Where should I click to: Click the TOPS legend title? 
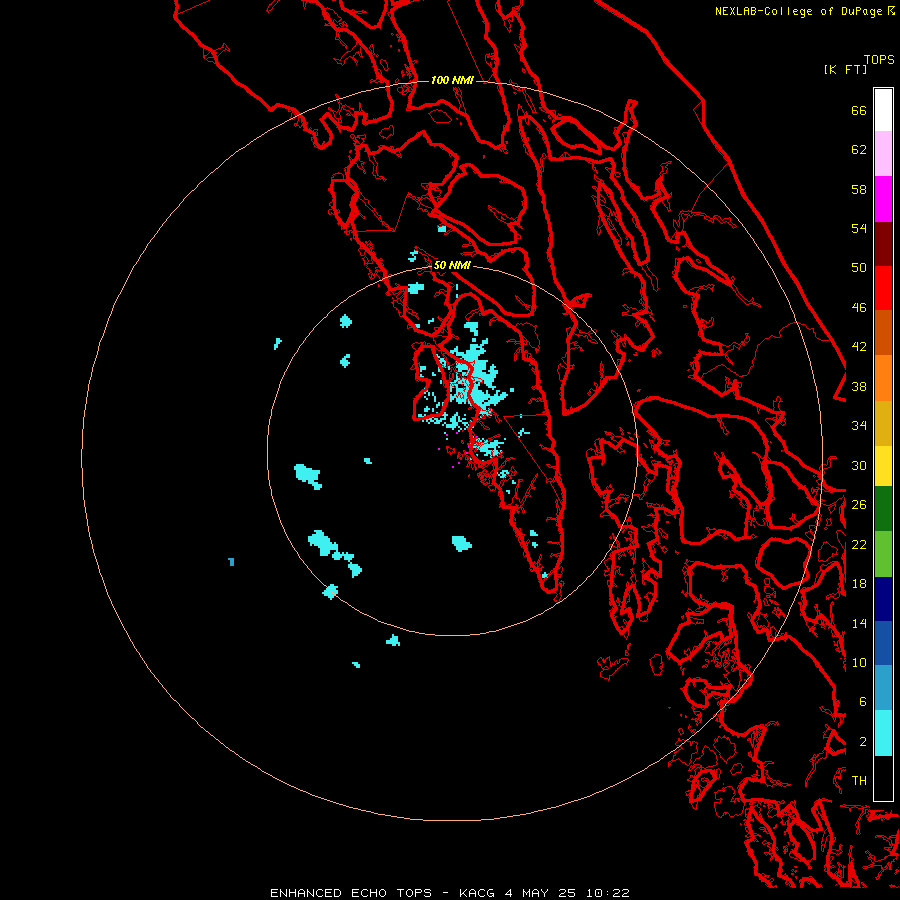click(x=879, y=60)
